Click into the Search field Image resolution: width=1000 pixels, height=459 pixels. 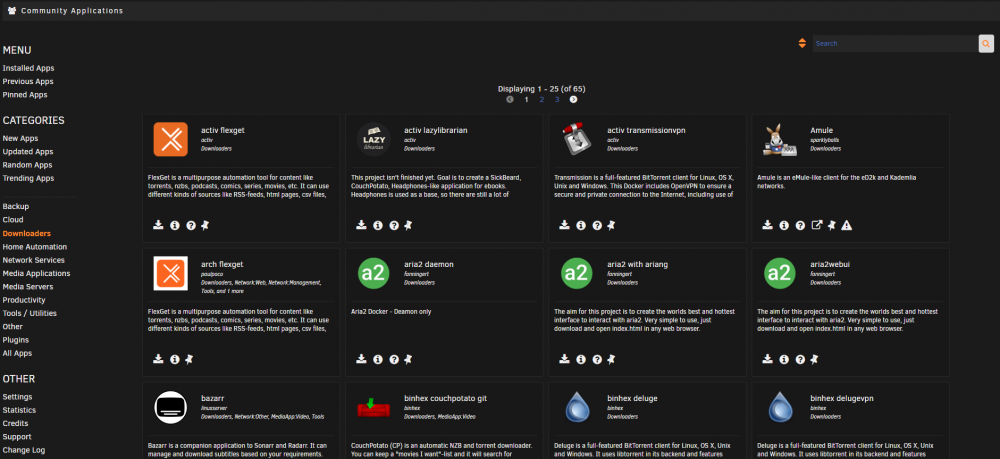tap(895, 43)
